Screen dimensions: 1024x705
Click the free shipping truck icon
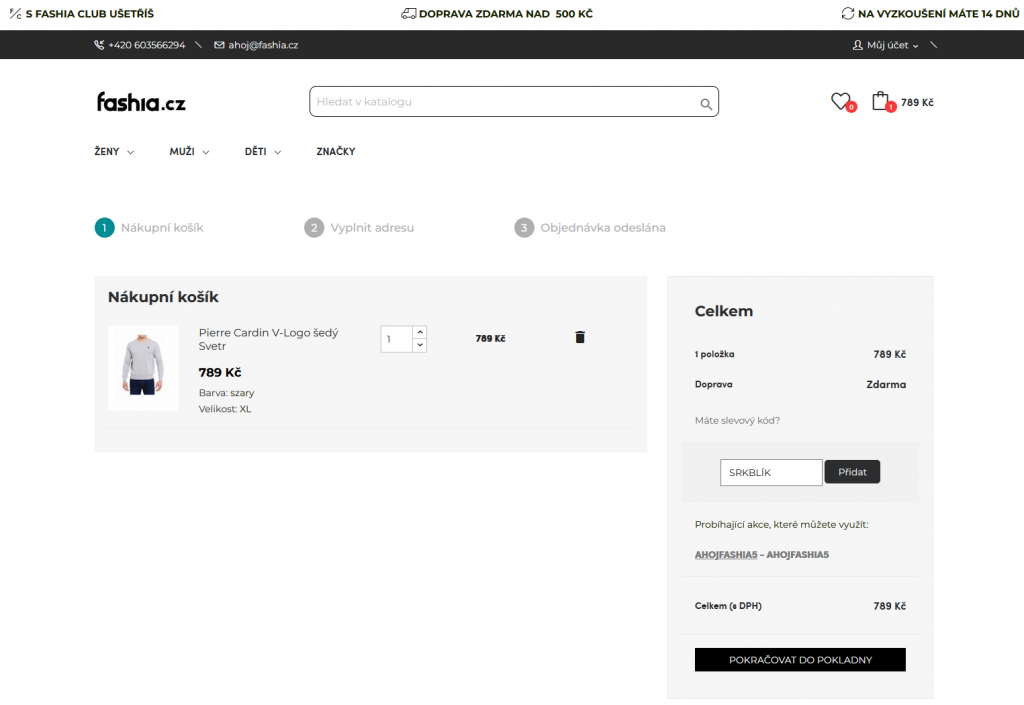click(408, 14)
